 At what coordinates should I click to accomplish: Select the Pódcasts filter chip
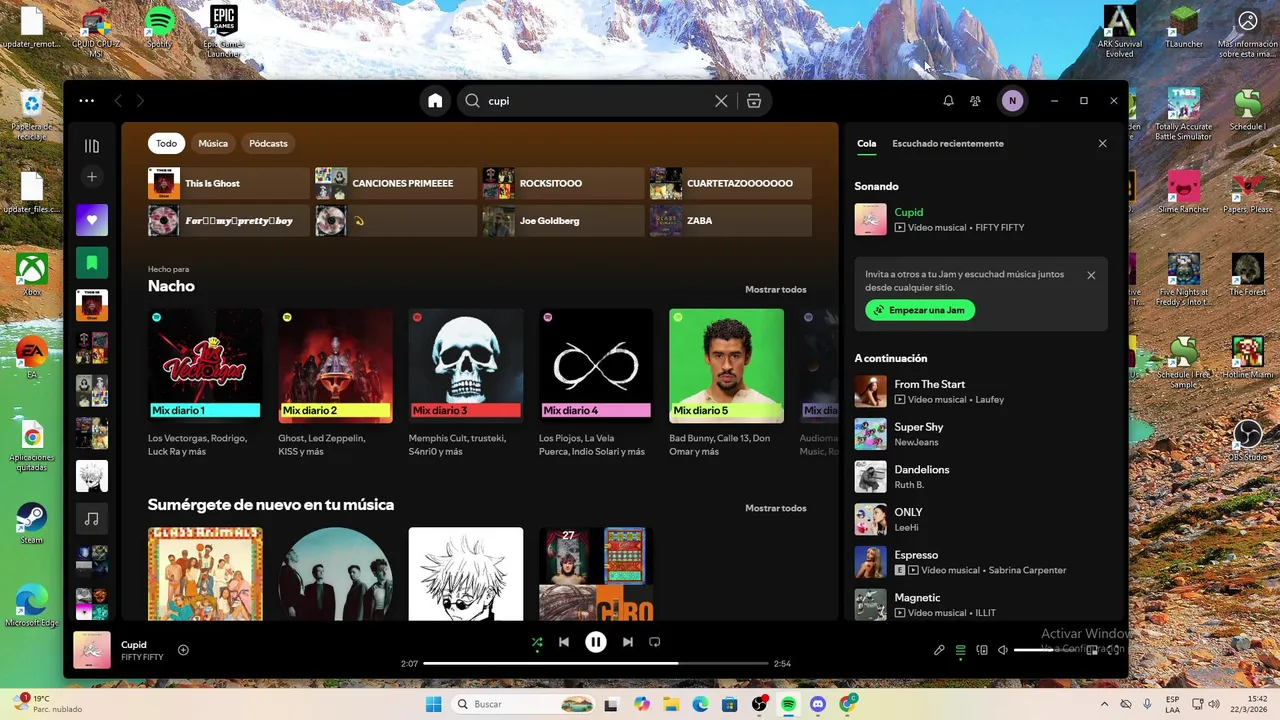[x=268, y=143]
